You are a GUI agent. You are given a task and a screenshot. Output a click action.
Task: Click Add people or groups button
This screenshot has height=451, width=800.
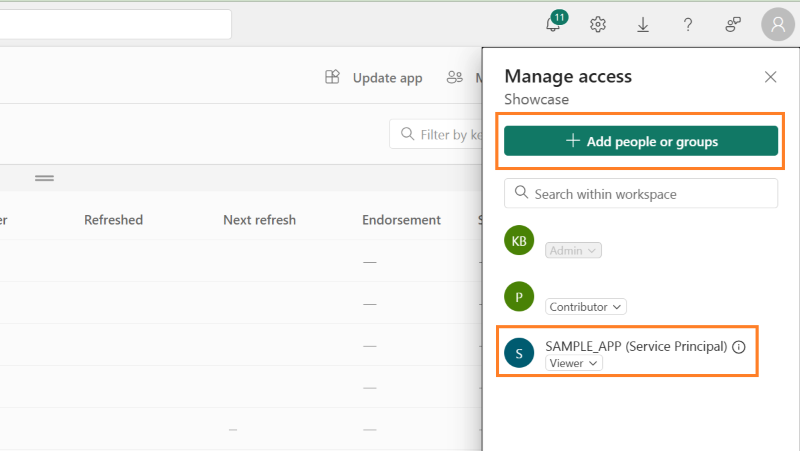coord(641,141)
